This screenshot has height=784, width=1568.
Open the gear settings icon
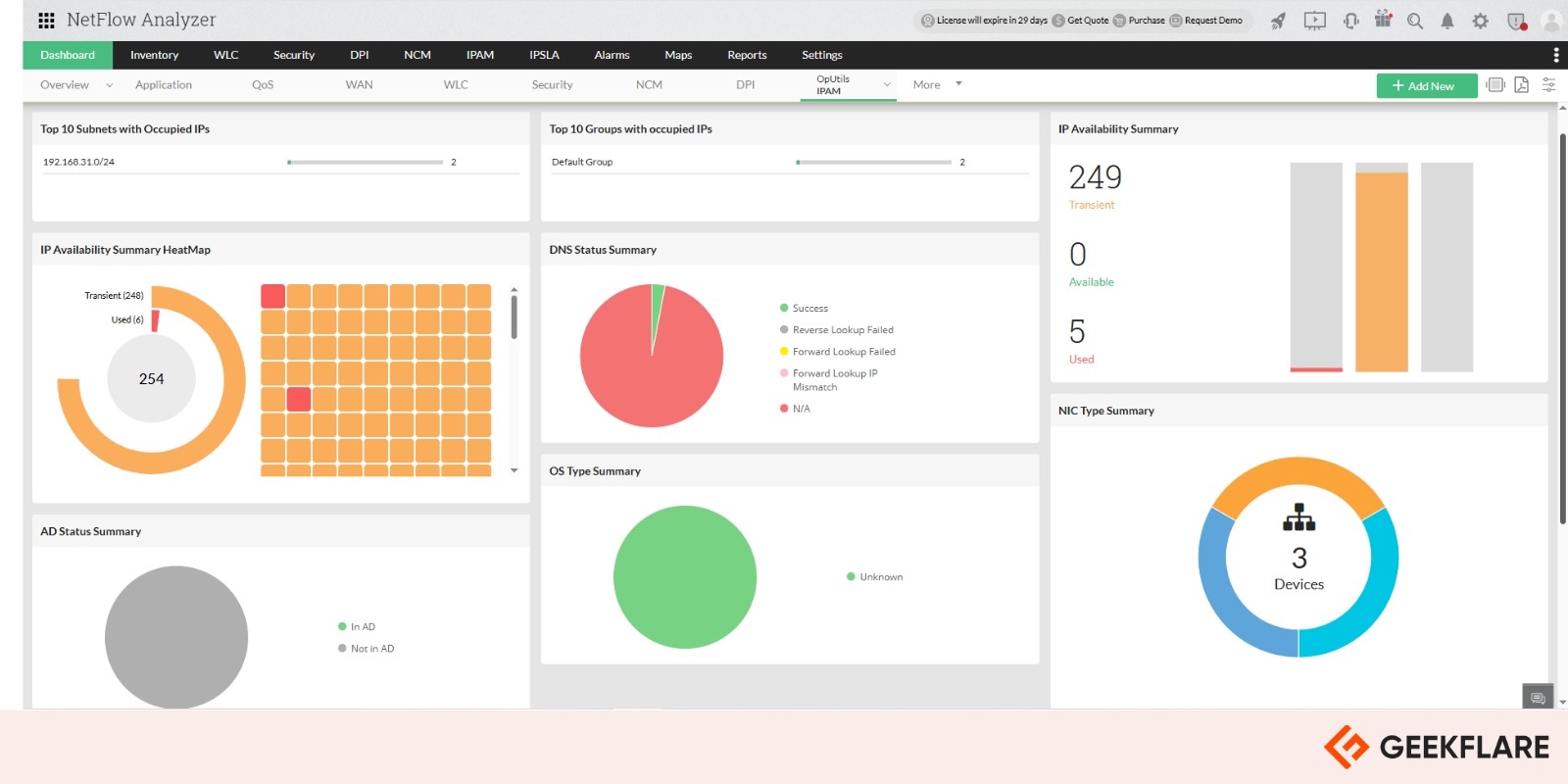pyautogui.click(x=1480, y=21)
